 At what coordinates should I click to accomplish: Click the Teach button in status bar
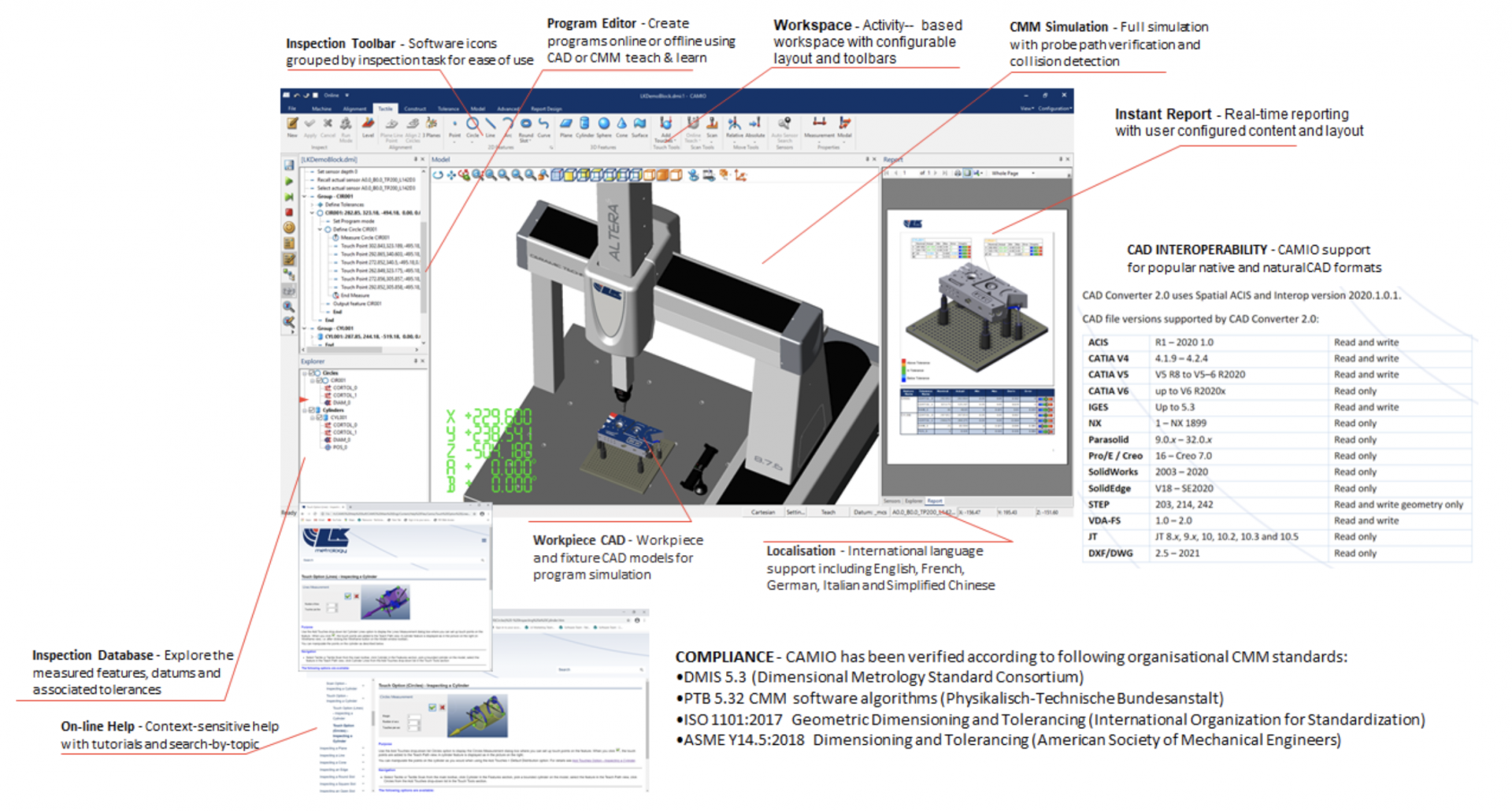coord(828,513)
